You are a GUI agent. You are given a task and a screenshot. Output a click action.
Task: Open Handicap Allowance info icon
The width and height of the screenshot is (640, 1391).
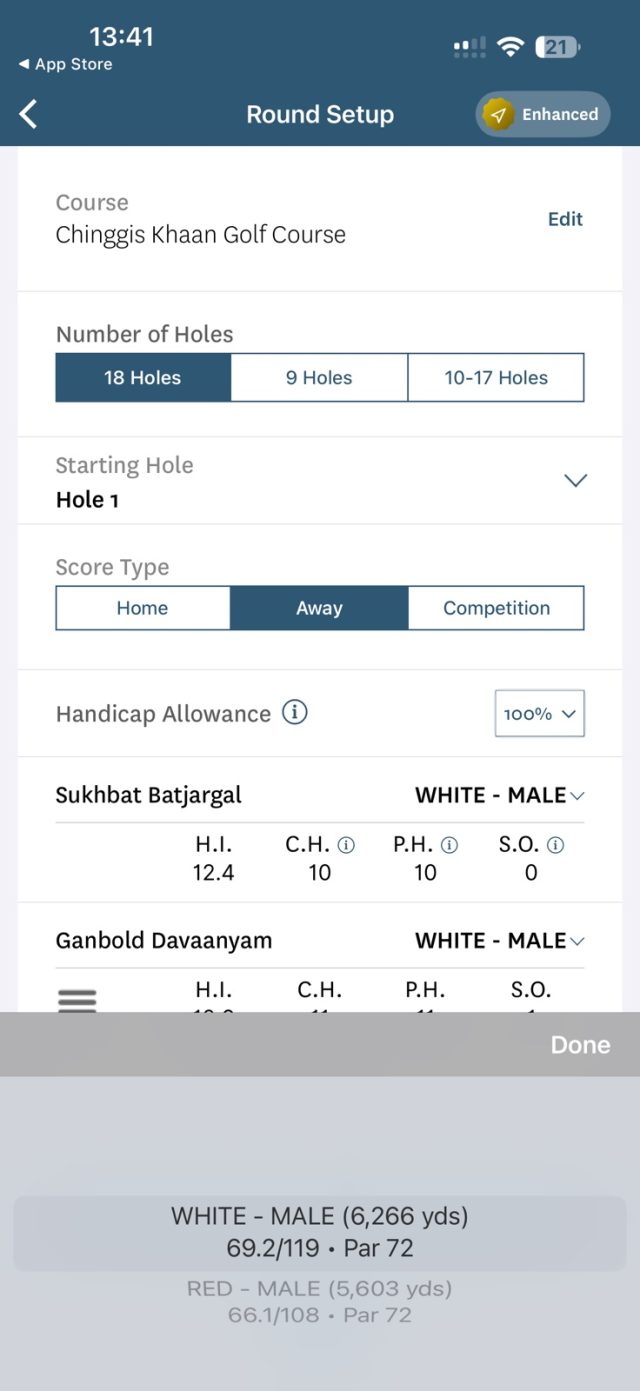click(294, 713)
